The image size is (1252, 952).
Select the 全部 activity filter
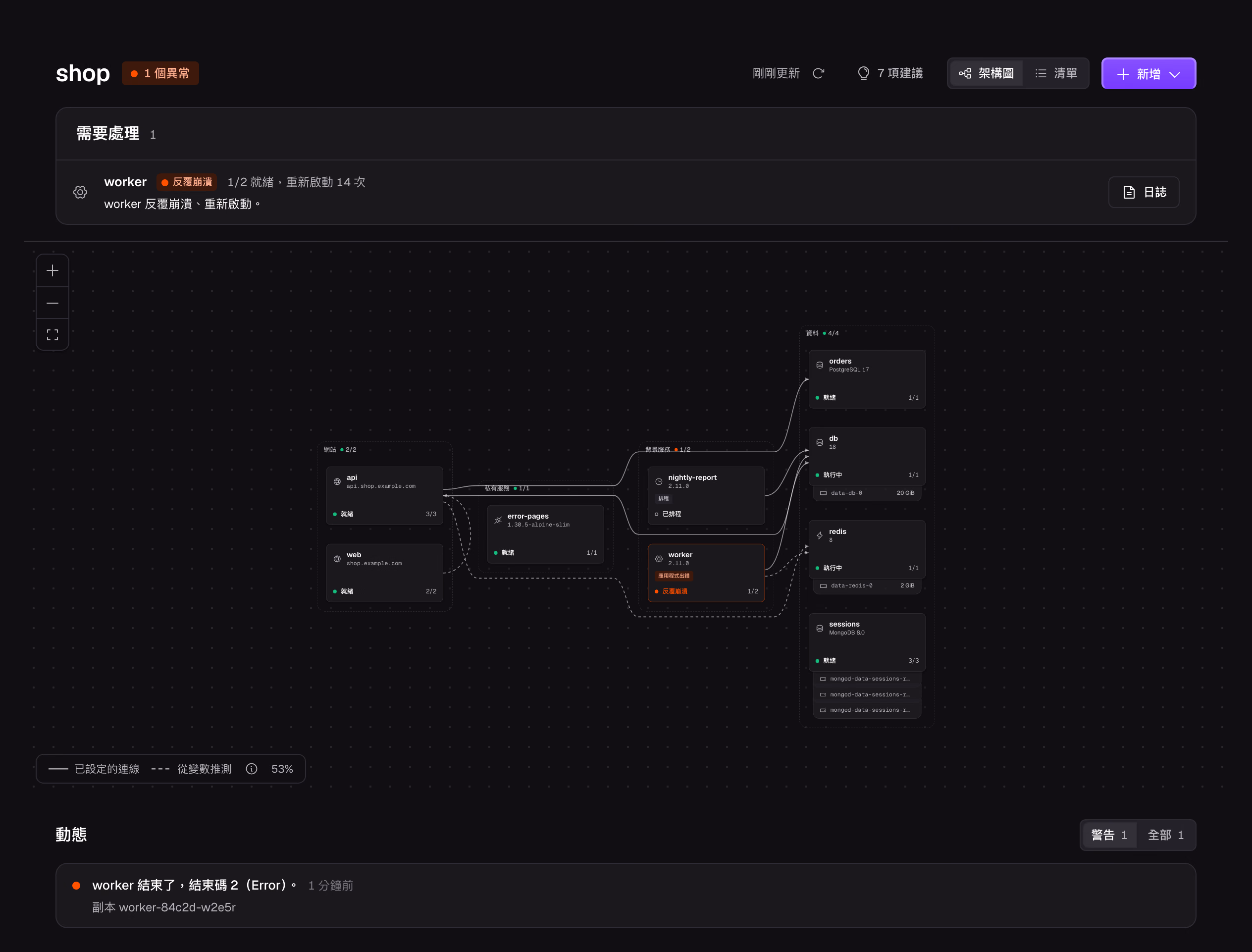(1165, 835)
